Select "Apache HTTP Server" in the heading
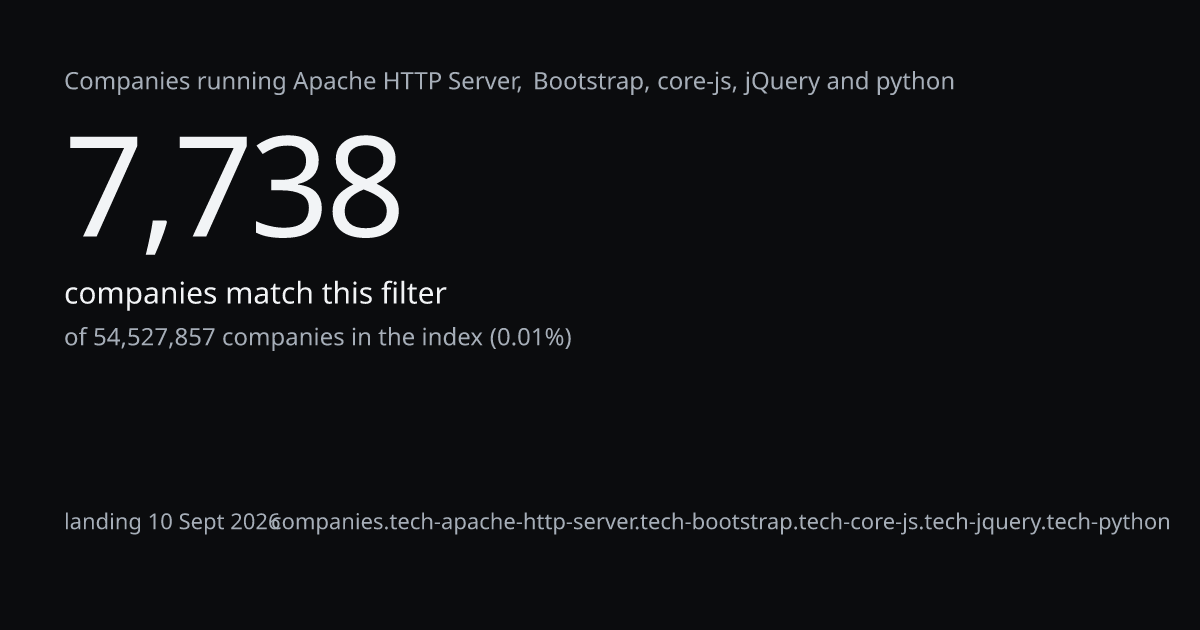Viewport: 1200px width, 630px height. pos(407,81)
